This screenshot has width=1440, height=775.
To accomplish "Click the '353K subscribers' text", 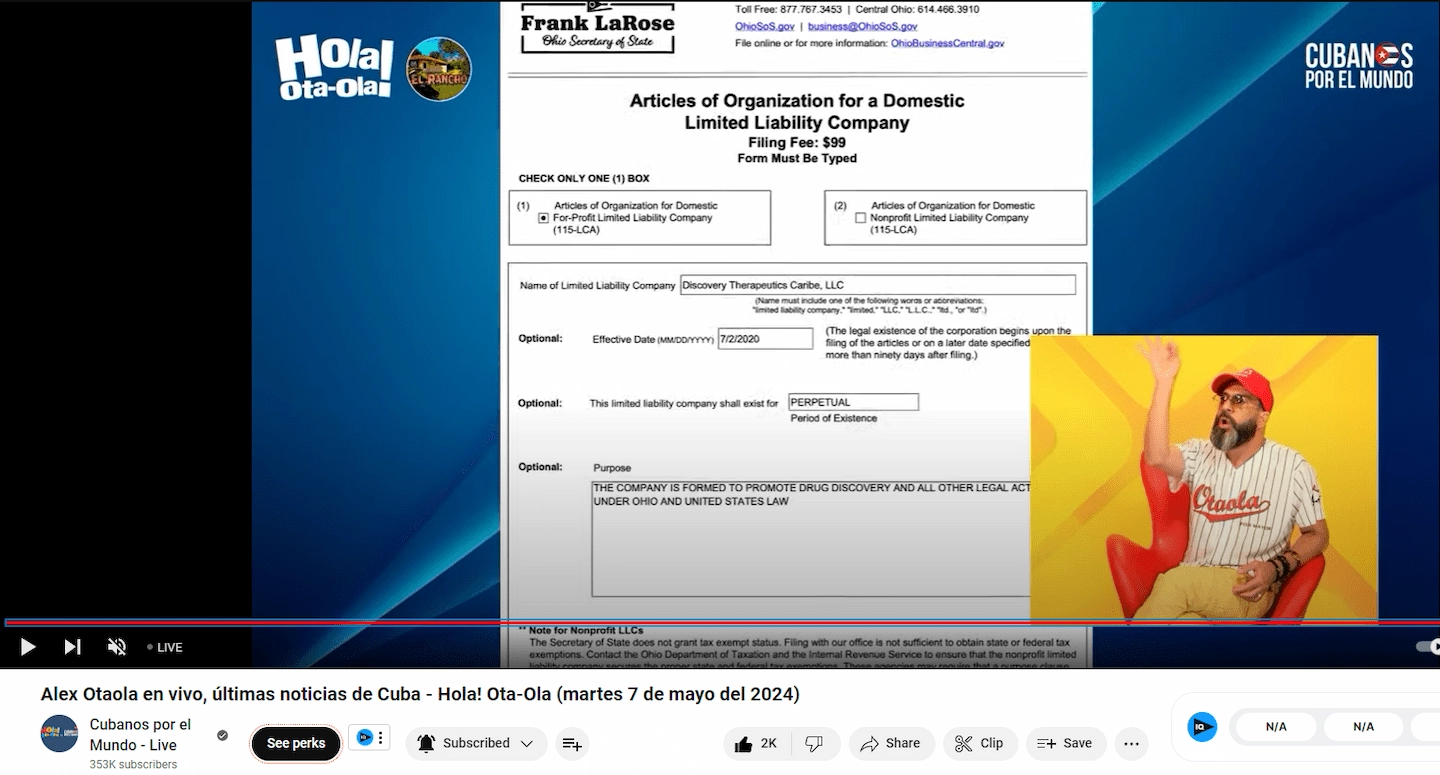I will click(133, 765).
